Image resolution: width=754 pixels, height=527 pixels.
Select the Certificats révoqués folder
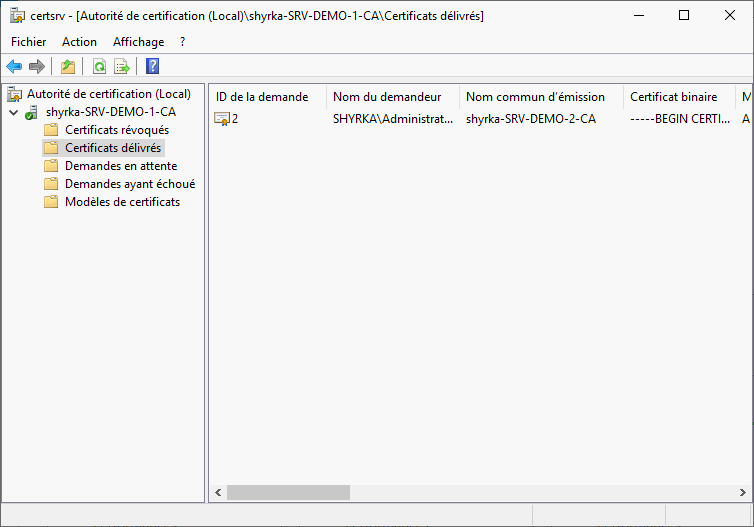[x=116, y=130]
